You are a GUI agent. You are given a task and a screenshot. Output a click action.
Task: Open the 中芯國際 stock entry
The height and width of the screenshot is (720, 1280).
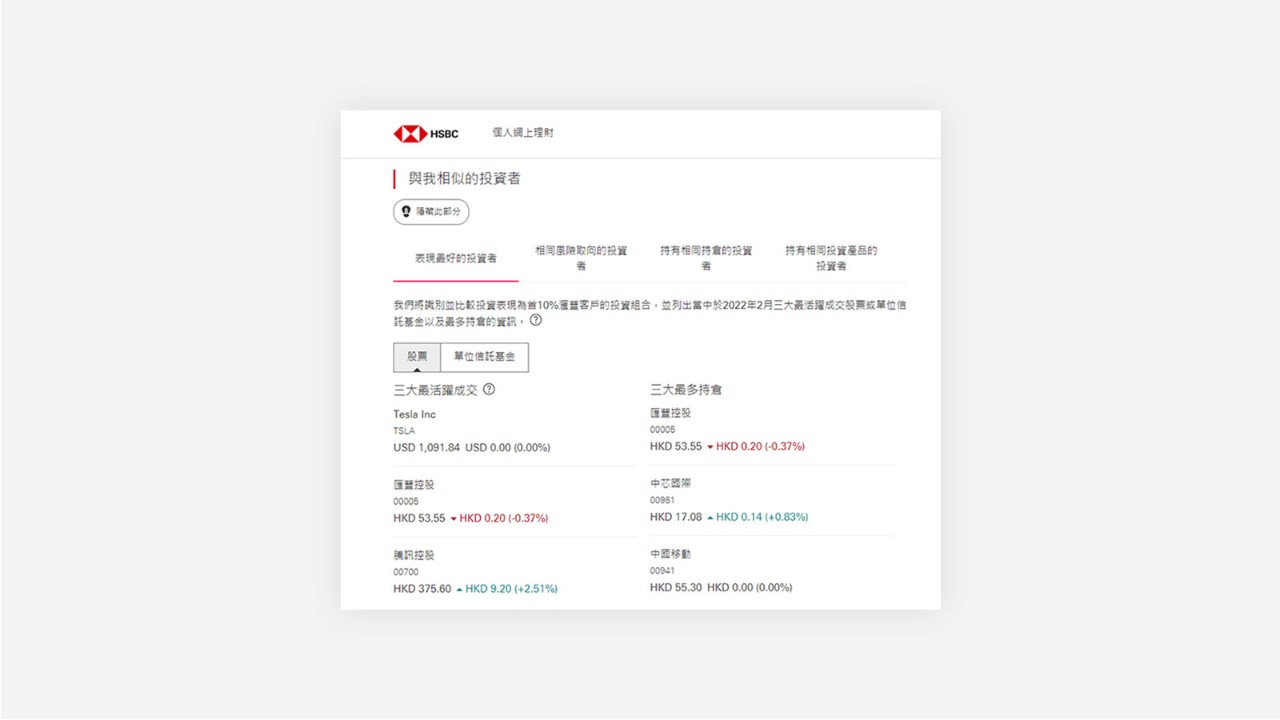pyautogui.click(x=670, y=484)
